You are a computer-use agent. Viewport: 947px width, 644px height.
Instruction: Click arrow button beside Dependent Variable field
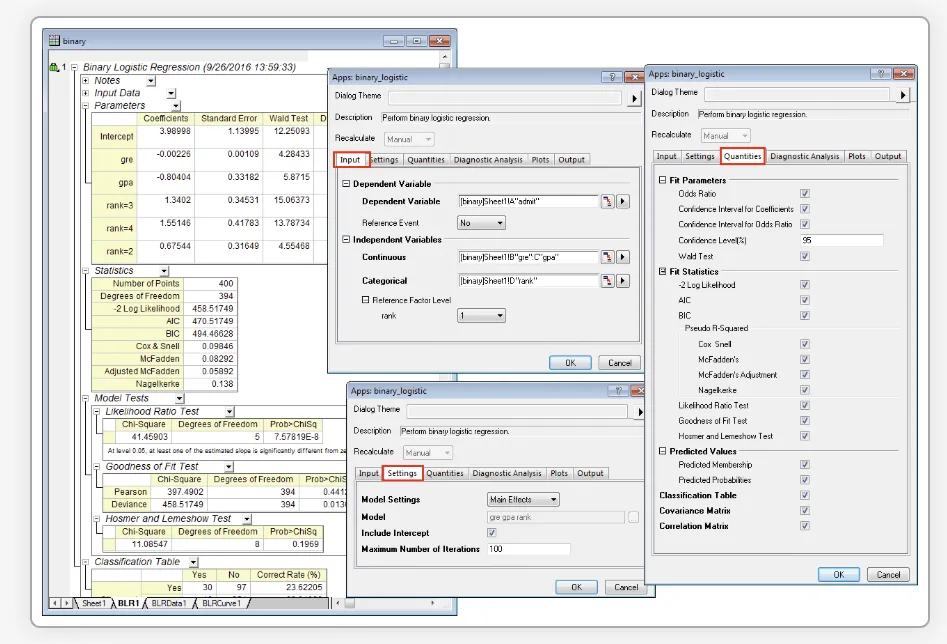[x=623, y=201]
